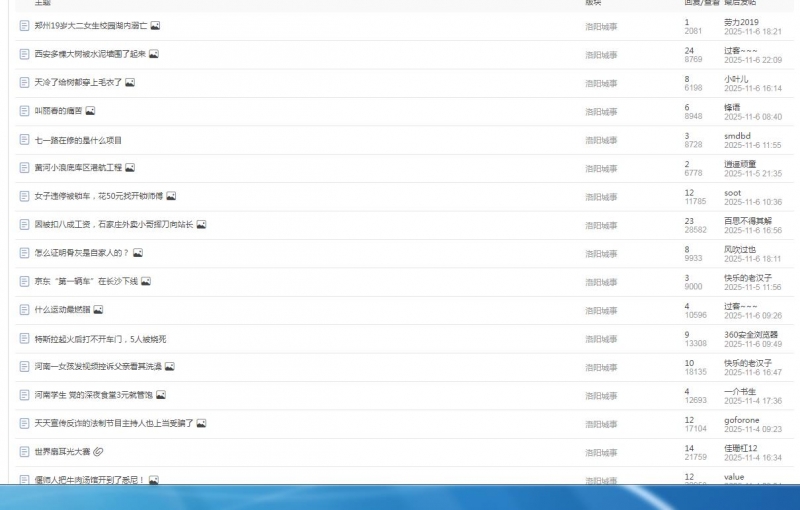The image size is (800, 510).
Task: Open last poster goforone's profile
Action: tap(741, 420)
